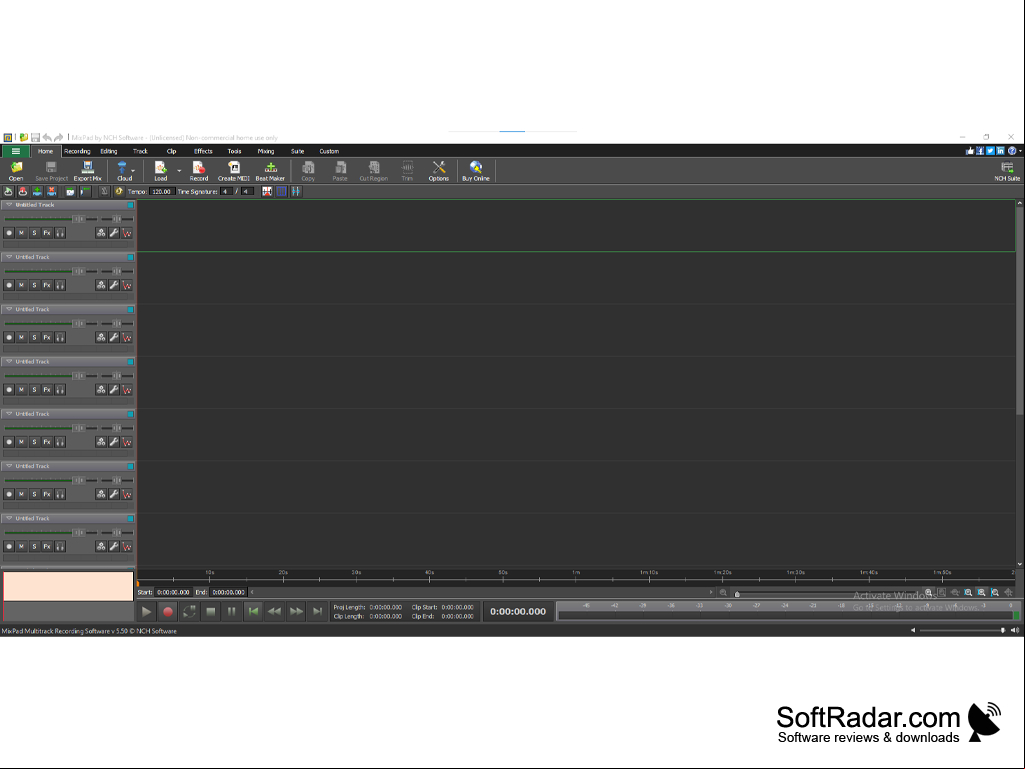Arm recording on the fourth Untitled Track
This screenshot has width=1025, height=769.
pyautogui.click(x=9, y=390)
